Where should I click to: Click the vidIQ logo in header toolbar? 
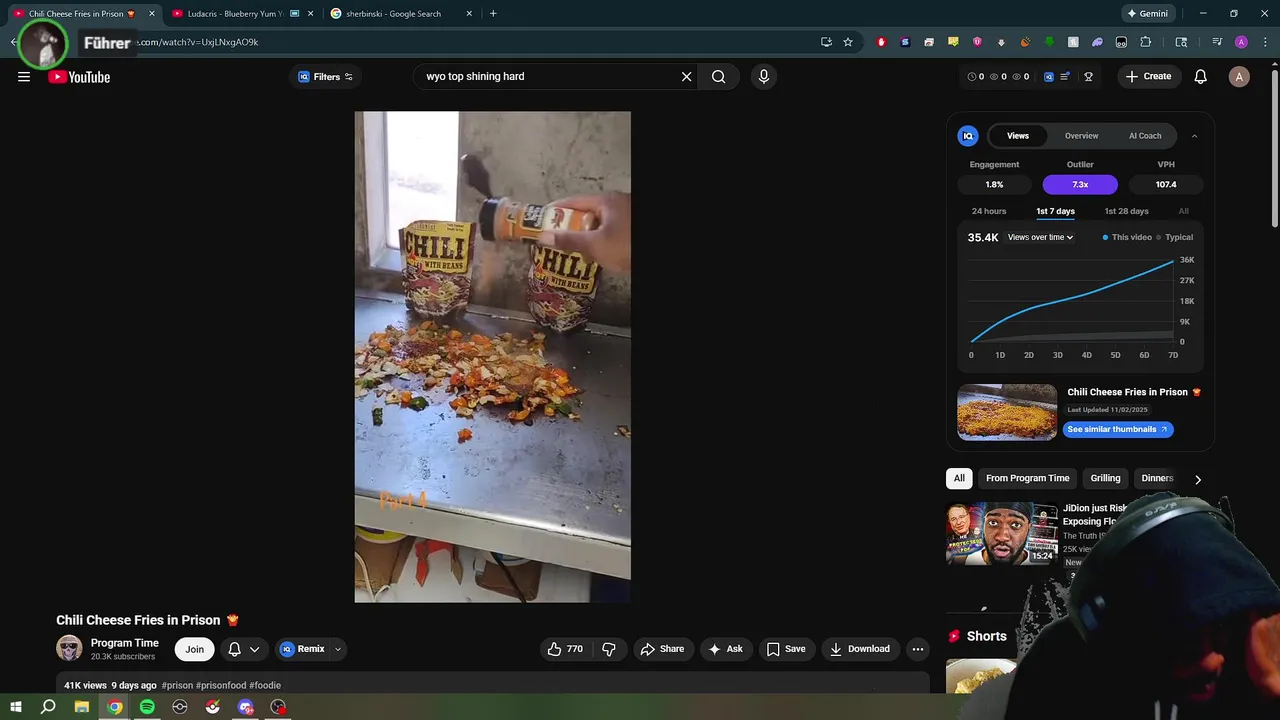(x=1048, y=77)
